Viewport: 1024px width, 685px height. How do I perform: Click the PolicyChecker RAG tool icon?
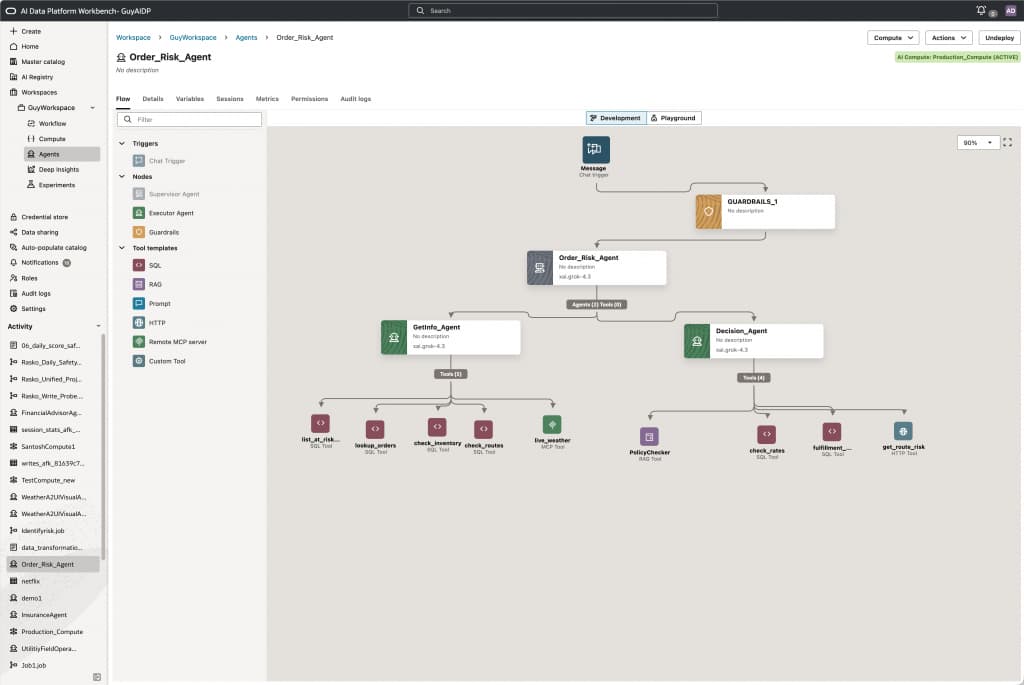649,436
